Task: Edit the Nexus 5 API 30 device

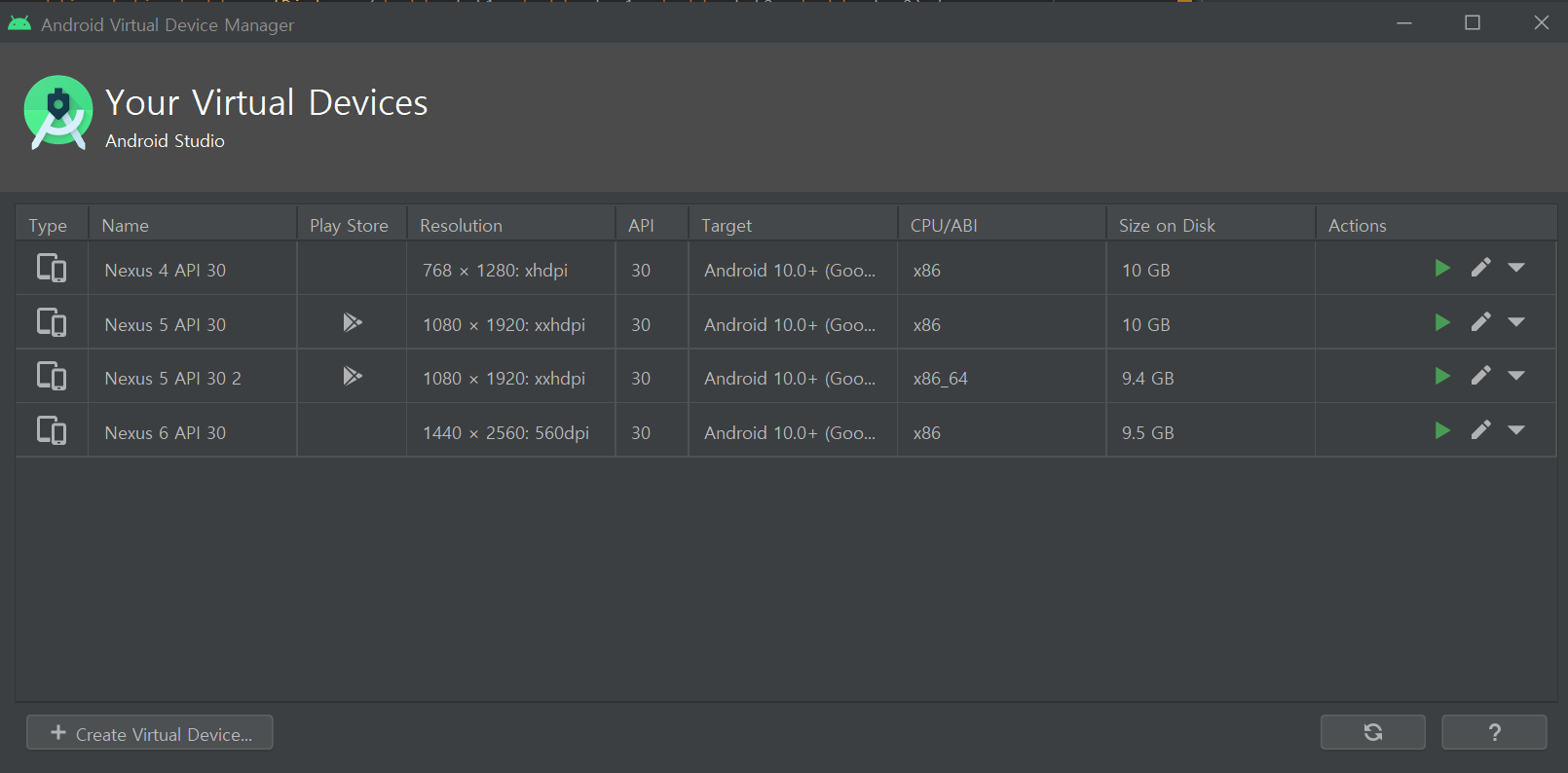Action: 1480,322
